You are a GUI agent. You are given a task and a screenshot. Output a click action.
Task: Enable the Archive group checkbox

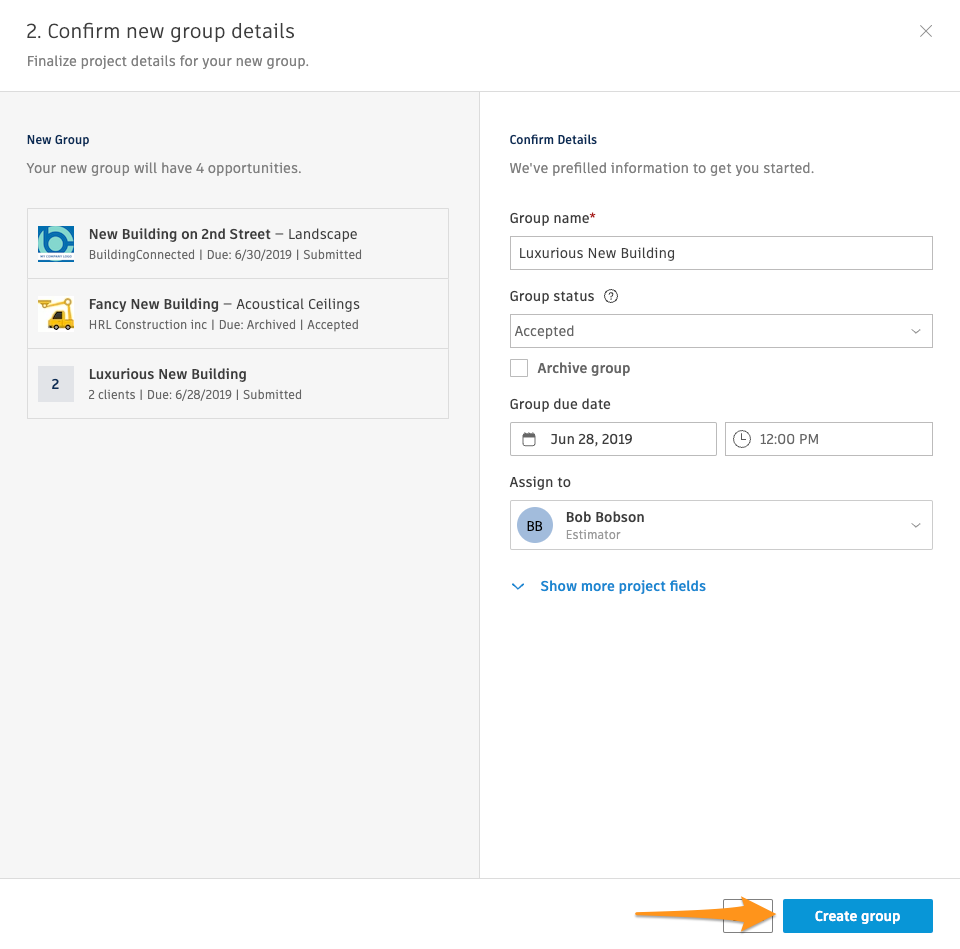point(519,368)
